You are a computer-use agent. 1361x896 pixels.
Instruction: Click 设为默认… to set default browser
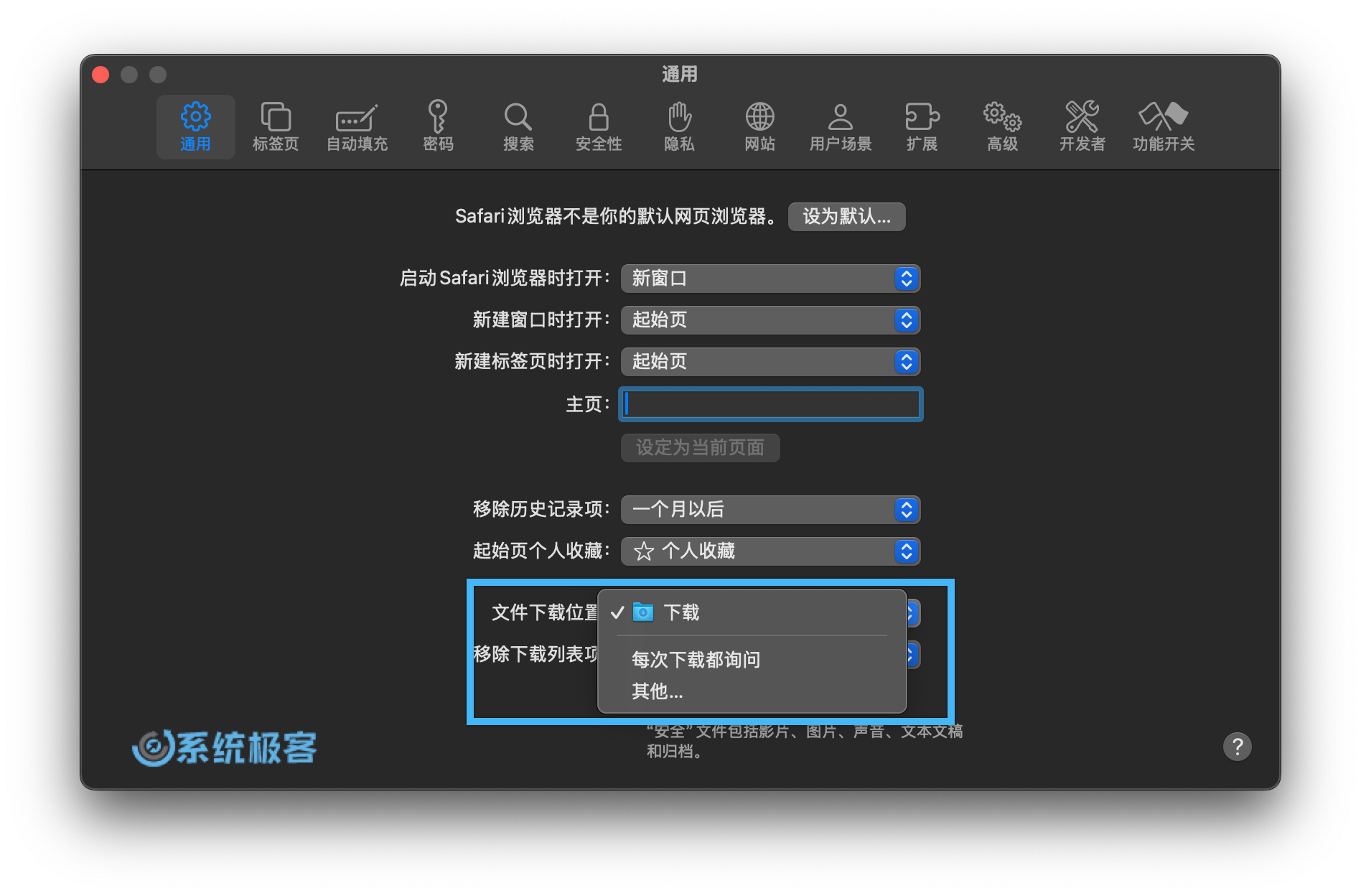pos(846,217)
